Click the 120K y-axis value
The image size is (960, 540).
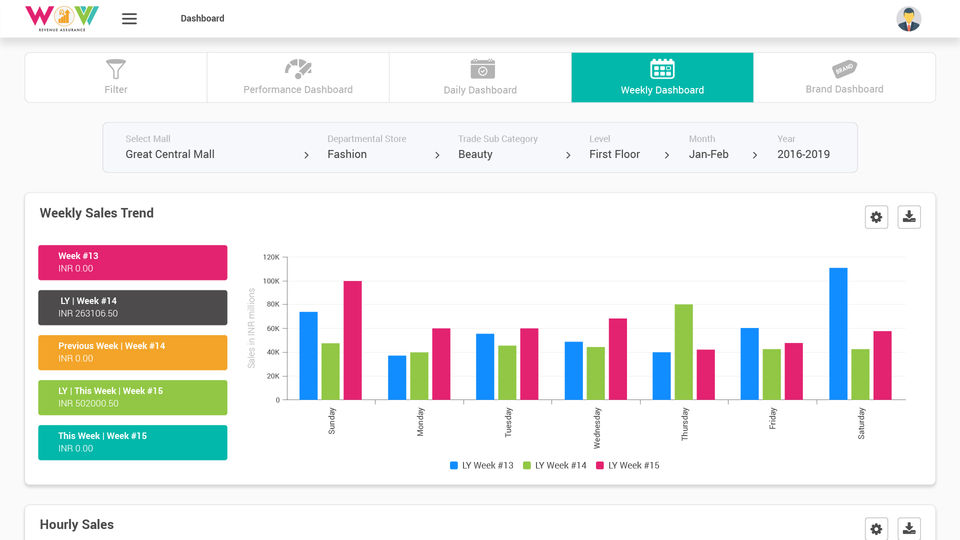[x=271, y=257]
